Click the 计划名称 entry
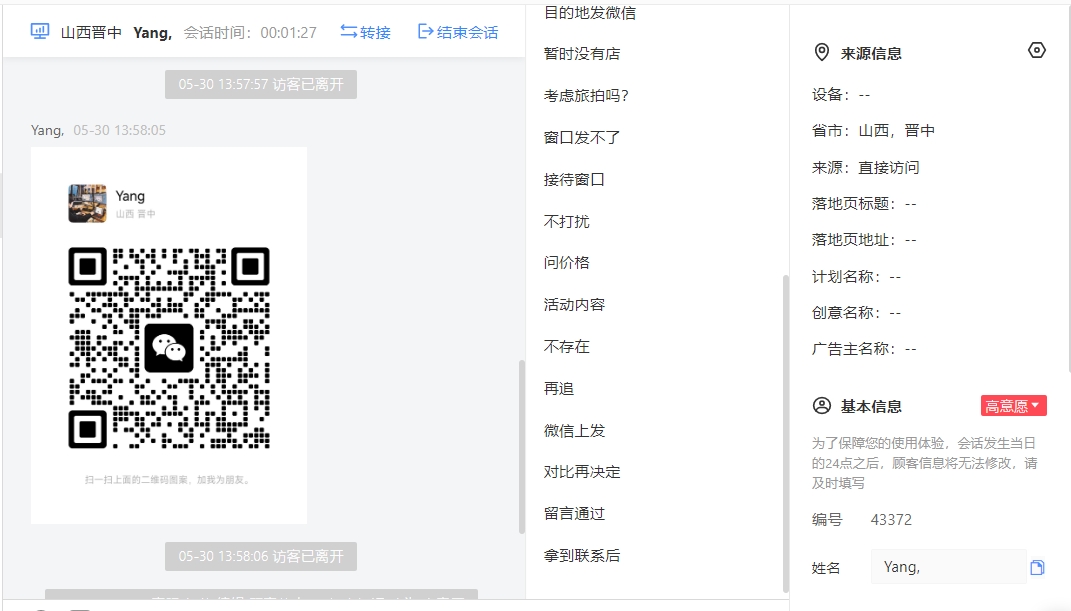1071x611 pixels. point(857,276)
